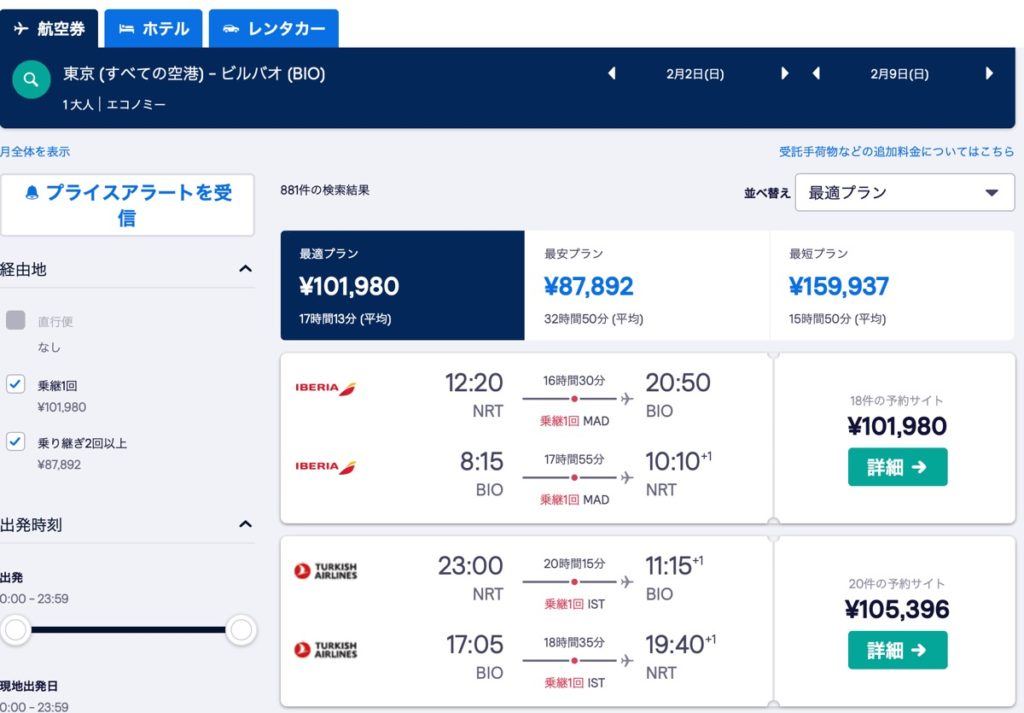Click the Turkish Airlines logo on 23:00 flight

click(x=326, y=571)
